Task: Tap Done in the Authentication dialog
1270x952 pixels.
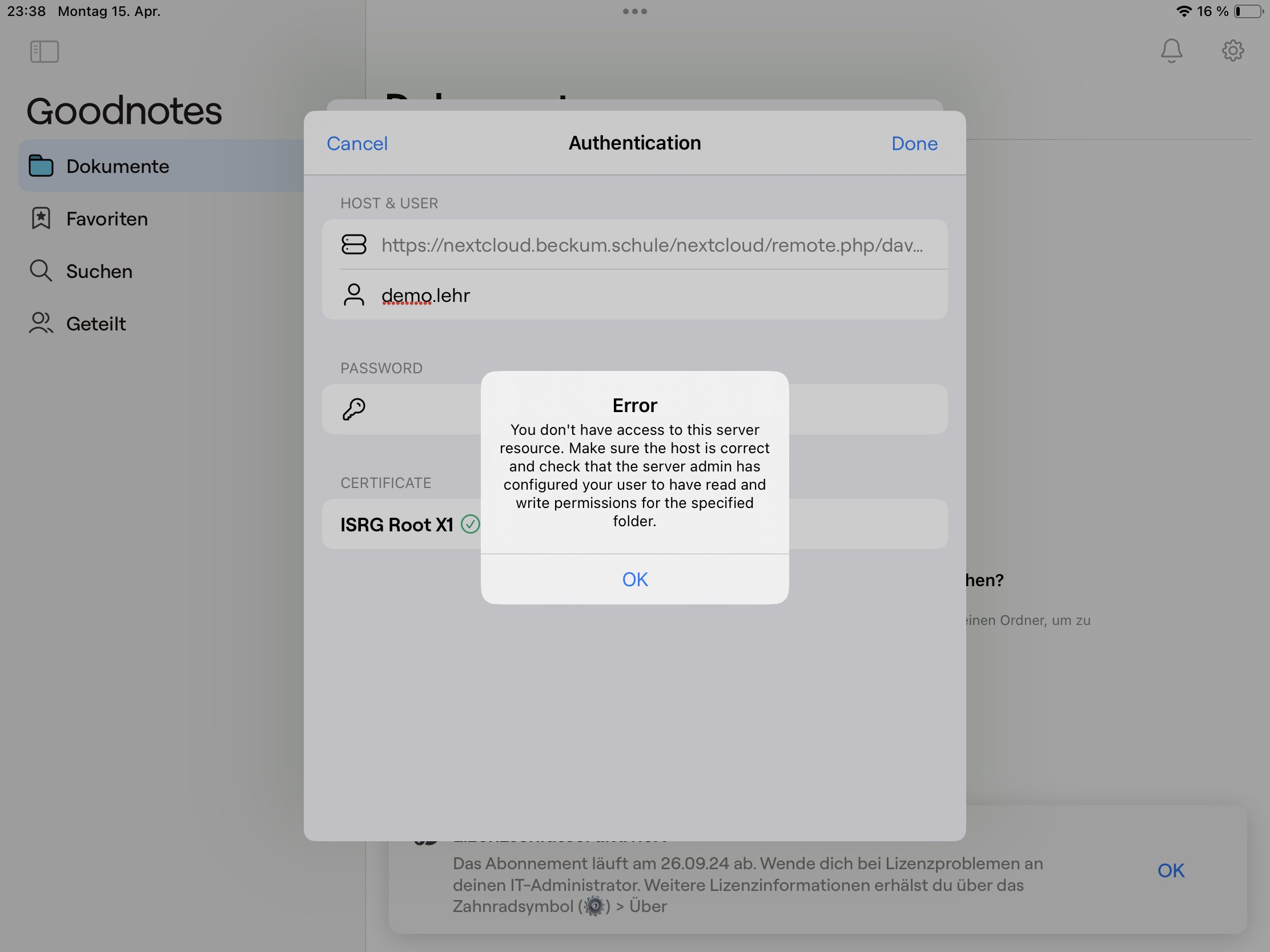Action: click(914, 143)
